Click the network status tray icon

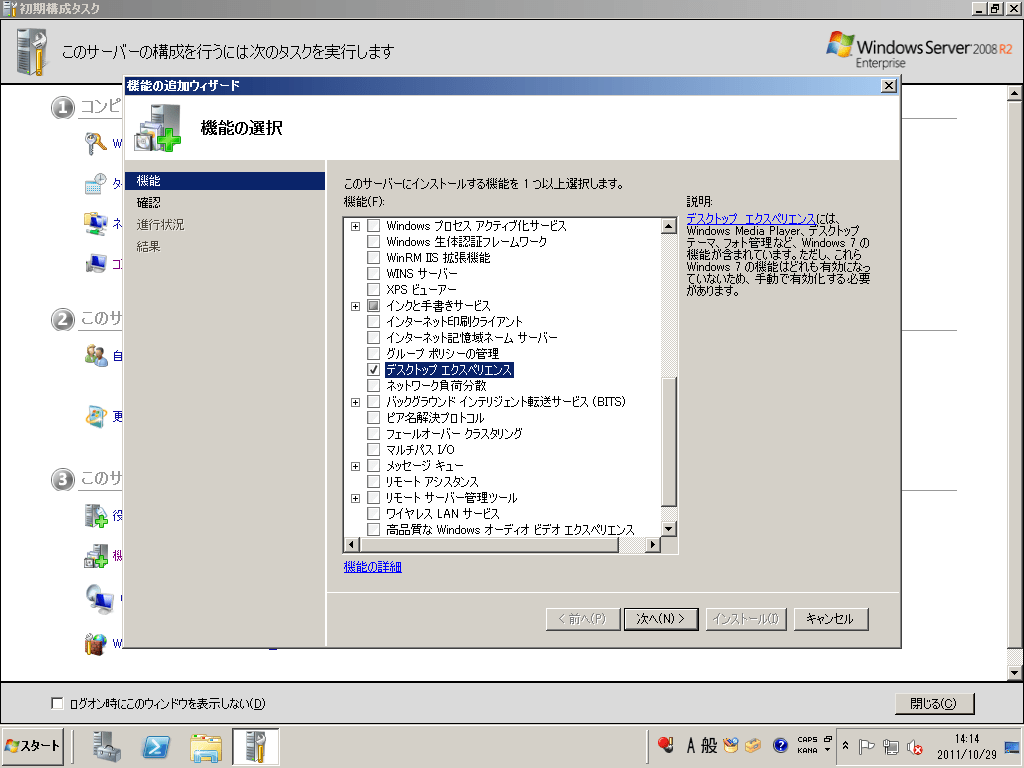[x=891, y=746]
